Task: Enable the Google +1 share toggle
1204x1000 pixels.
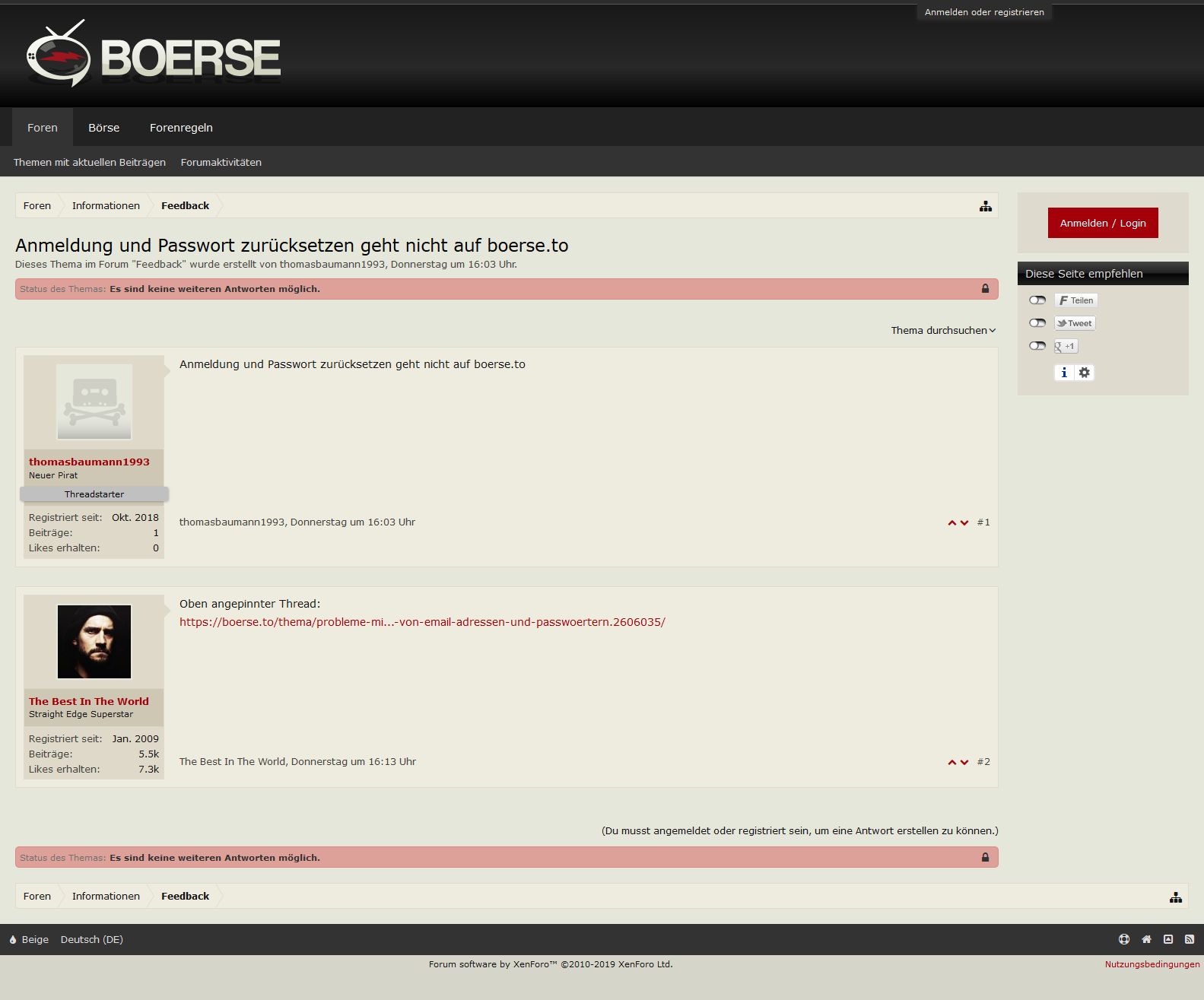Action: tap(1037, 346)
